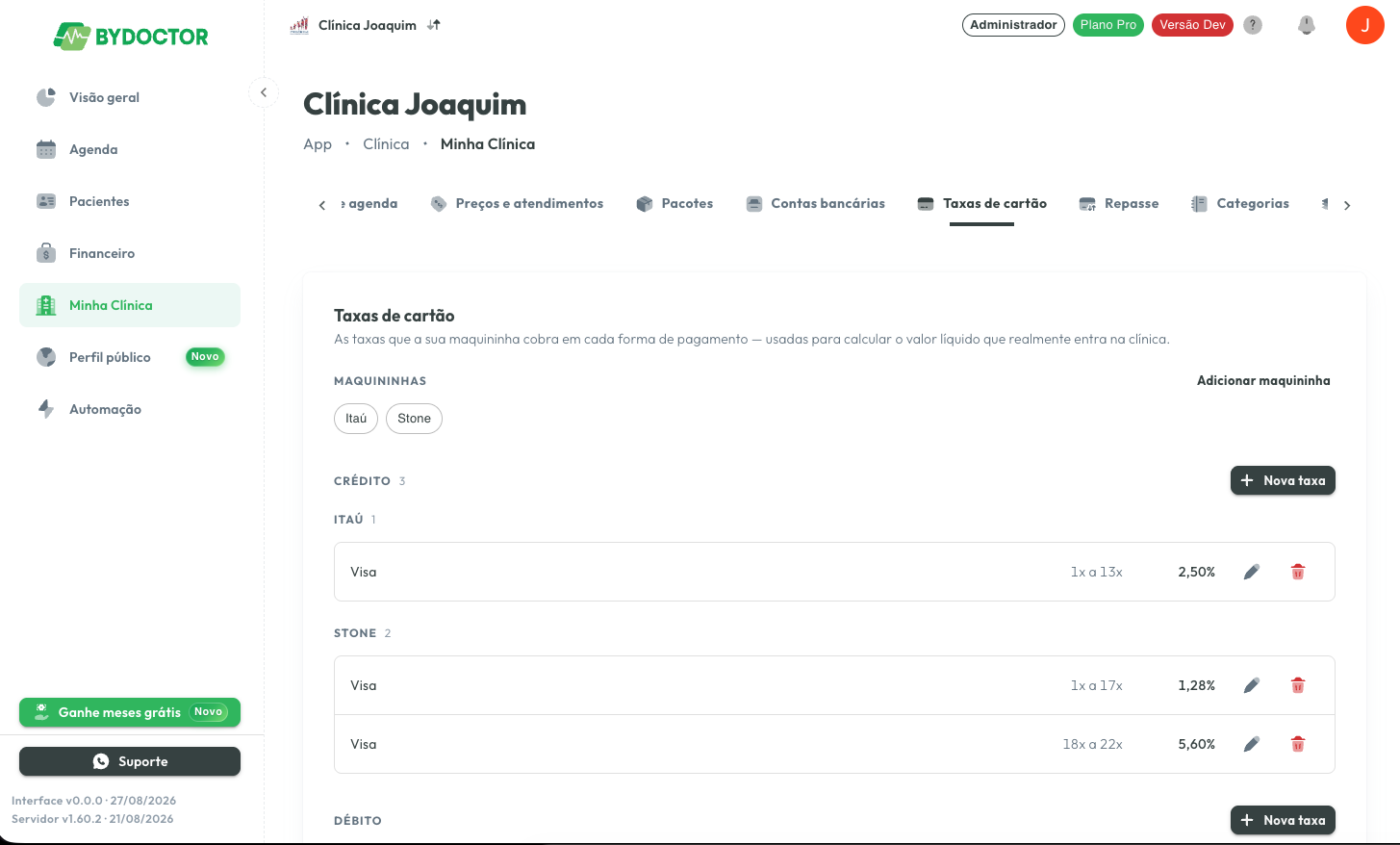Open notifications bell icon

[x=1307, y=25]
